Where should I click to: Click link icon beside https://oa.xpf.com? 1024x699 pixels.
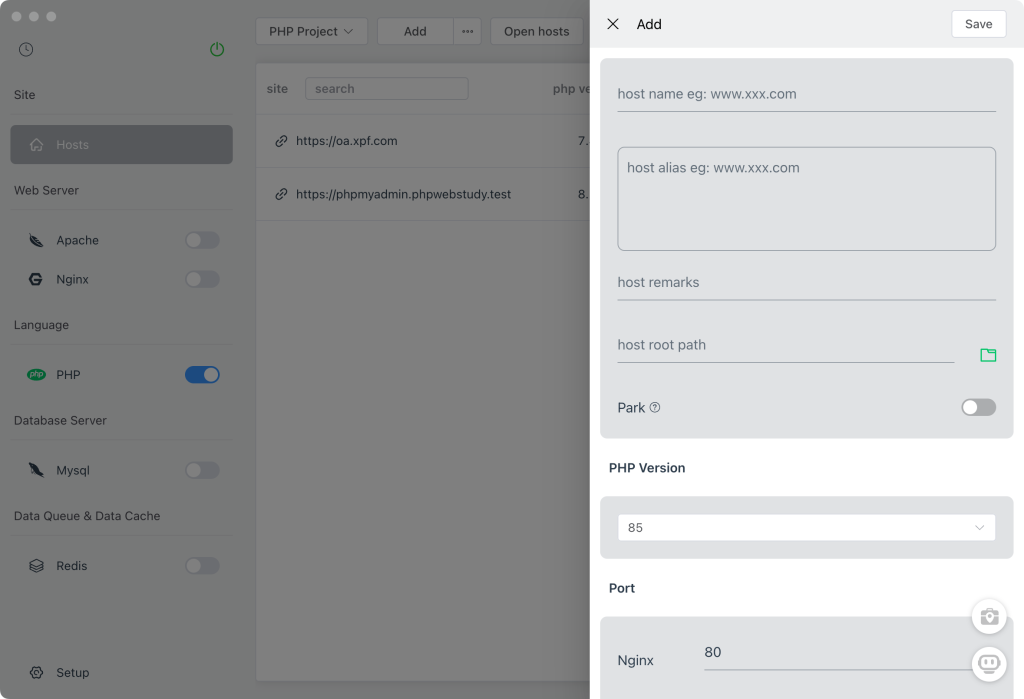[x=281, y=141]
